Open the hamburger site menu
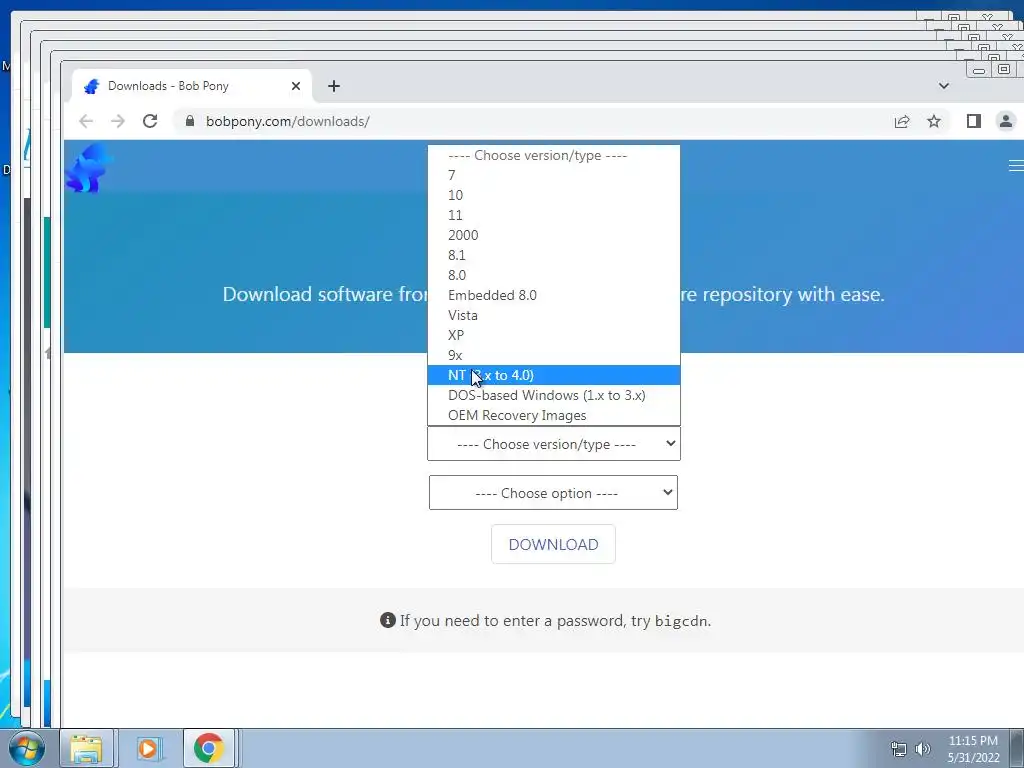The height and width of the screenshot is (768, 1024). [x=1016, y=166]
